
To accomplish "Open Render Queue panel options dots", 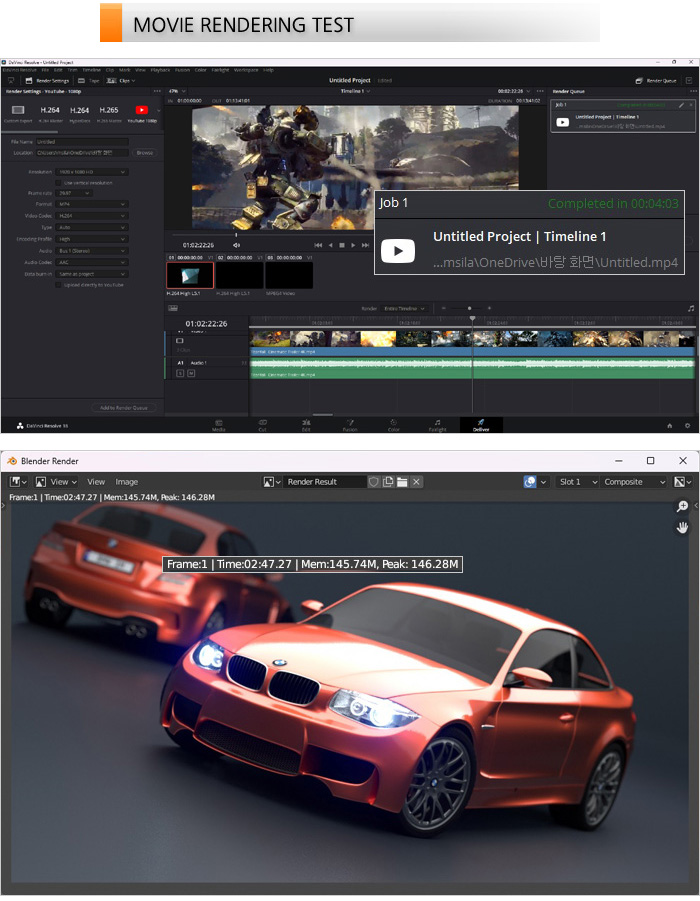I will 693,91.
